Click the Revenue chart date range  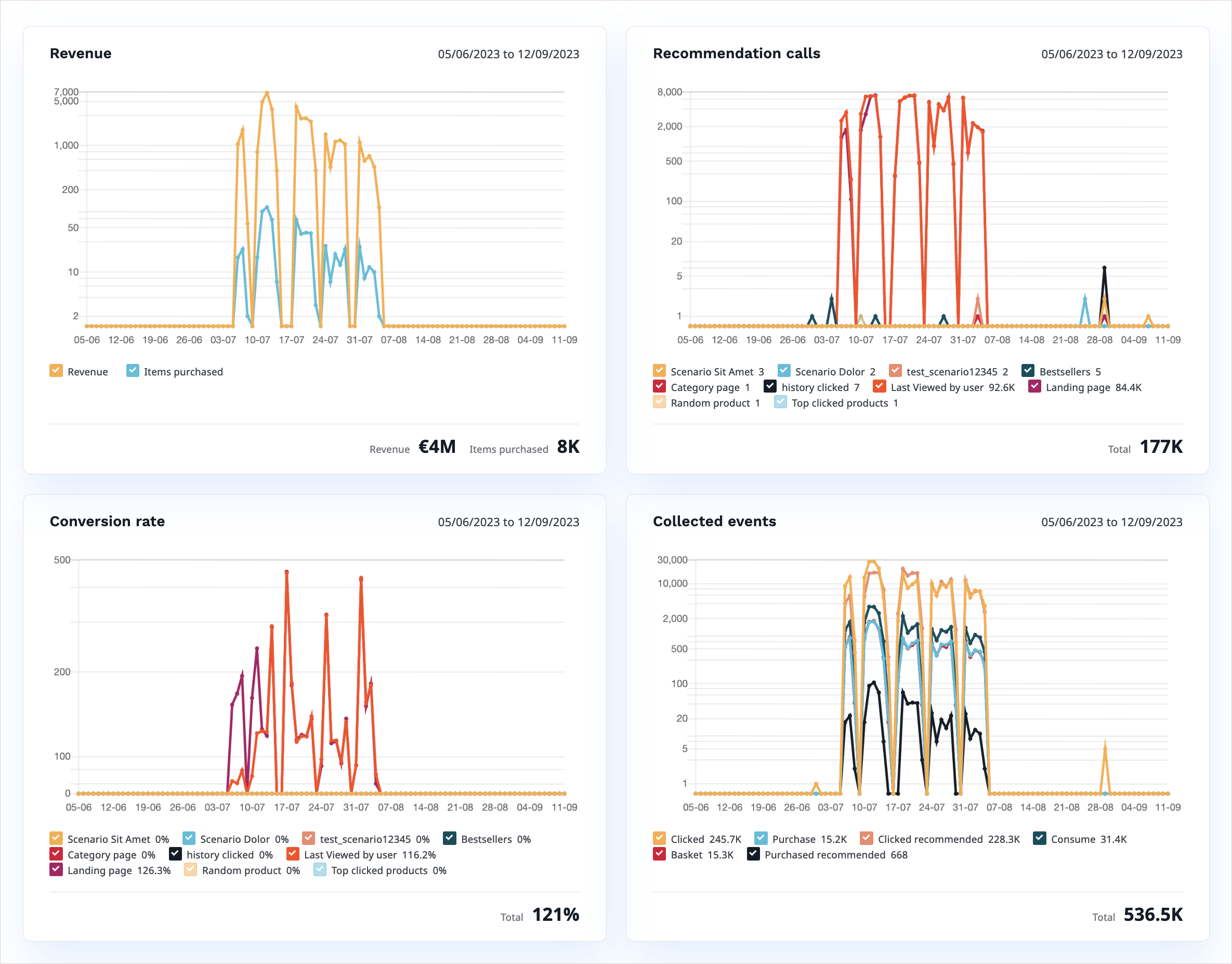click(508, 54)
